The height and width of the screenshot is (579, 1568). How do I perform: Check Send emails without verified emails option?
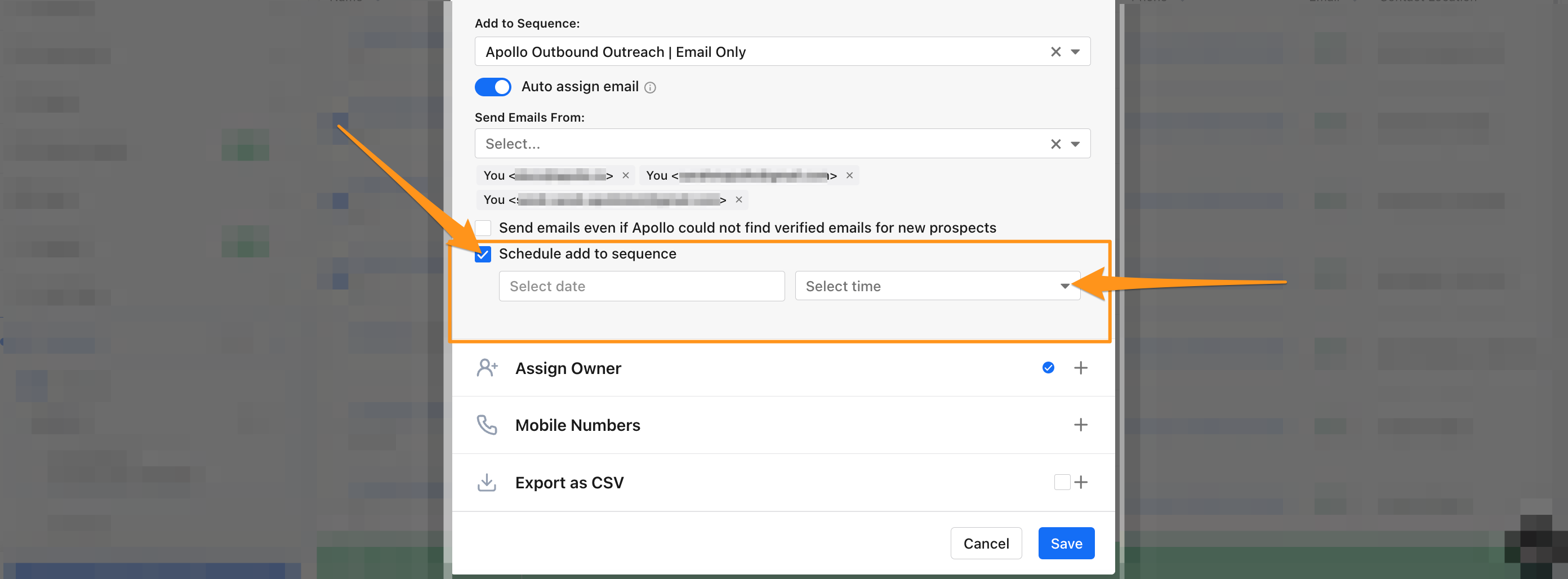point(483,228)
